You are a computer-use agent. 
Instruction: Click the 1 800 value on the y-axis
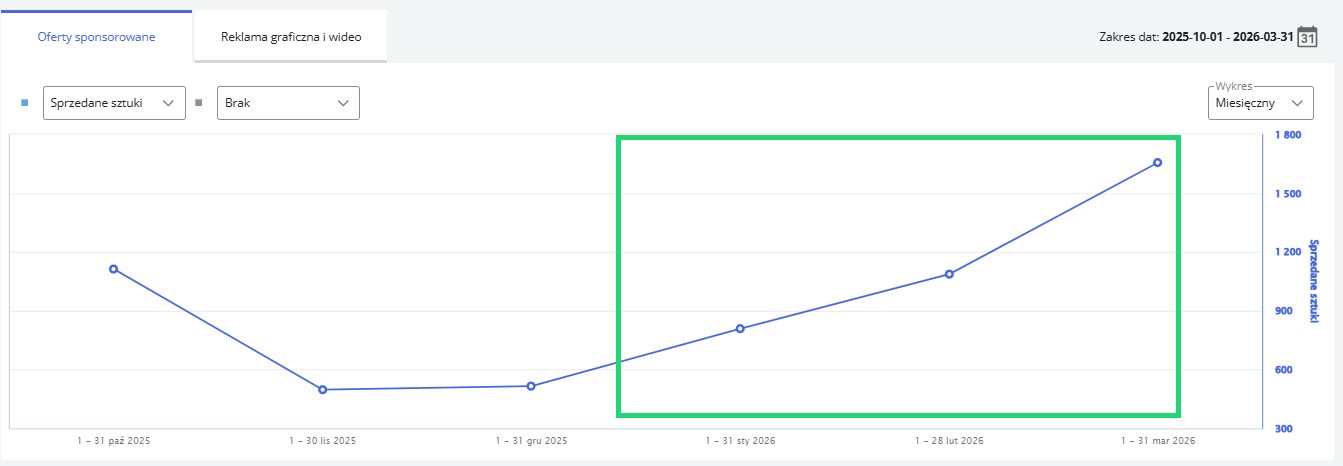pyautogui.click(x=1287, y=135)
